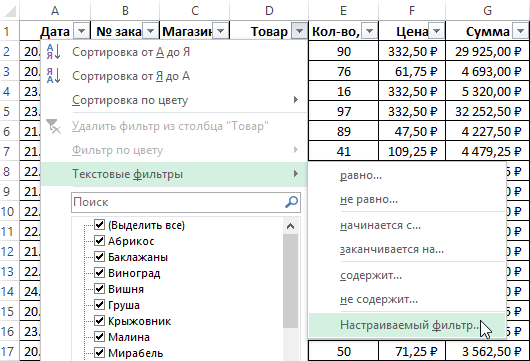
Task: Open the Магазин column filter dropdown
Action: coord(221,31)
